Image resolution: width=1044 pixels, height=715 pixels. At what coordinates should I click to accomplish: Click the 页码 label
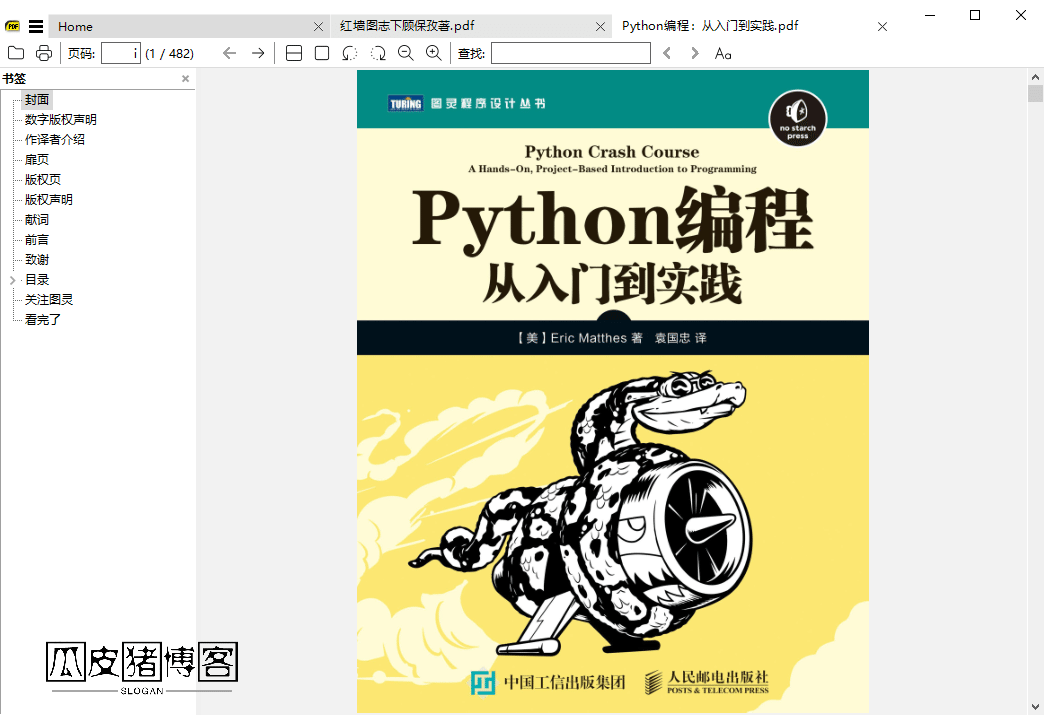tap(81, 54)
